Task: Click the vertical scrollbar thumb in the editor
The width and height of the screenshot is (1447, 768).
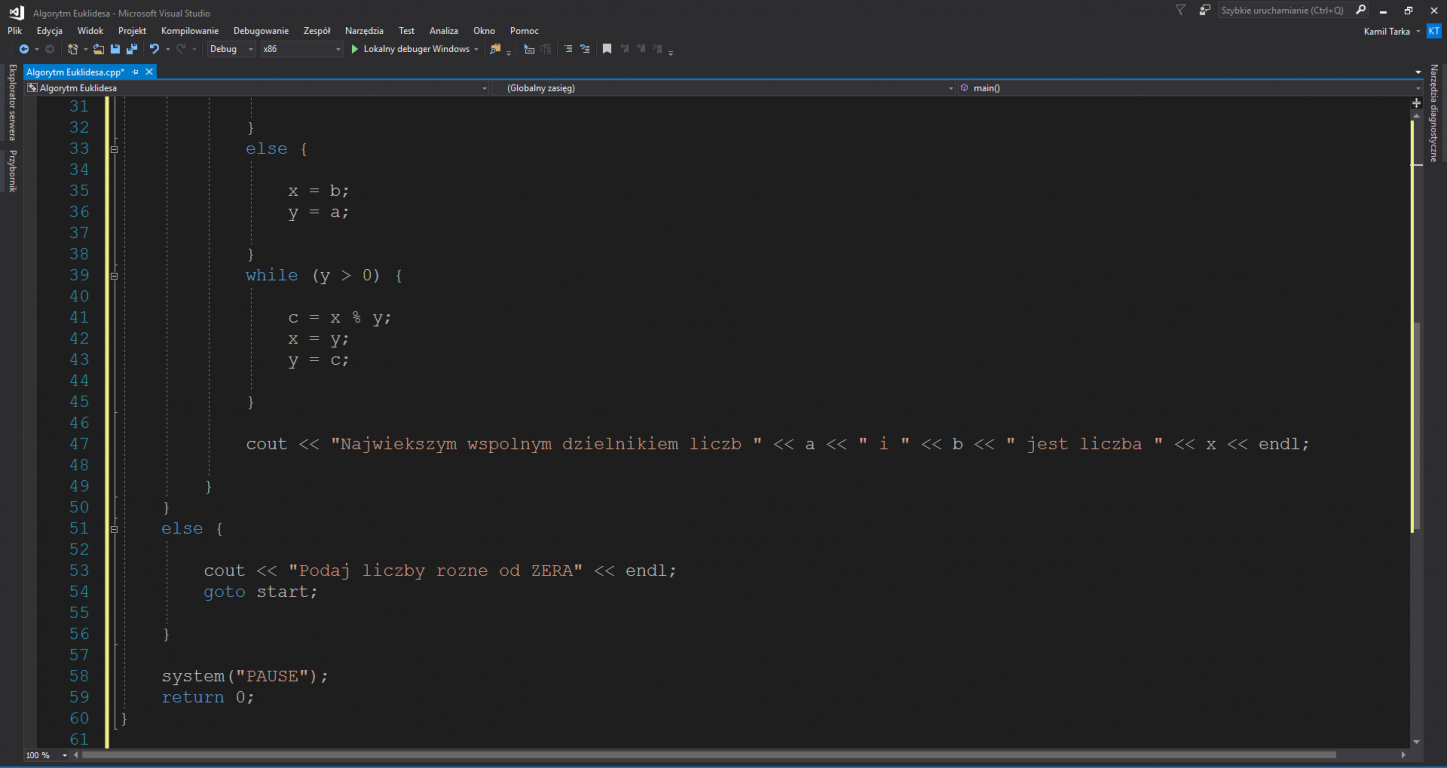Action: [x=1417, y=425]
